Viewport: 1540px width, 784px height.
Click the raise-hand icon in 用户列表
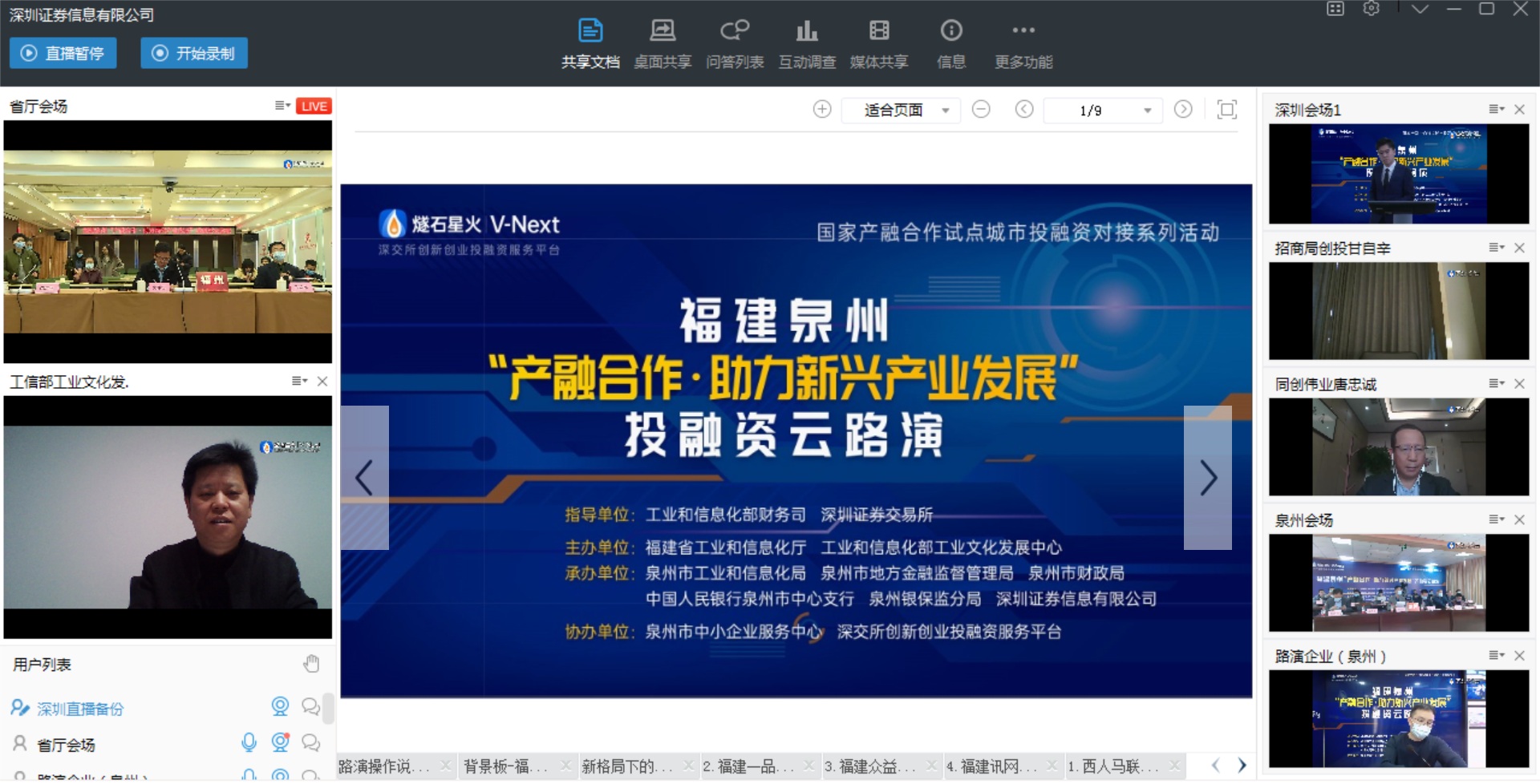tap(311, 664)
